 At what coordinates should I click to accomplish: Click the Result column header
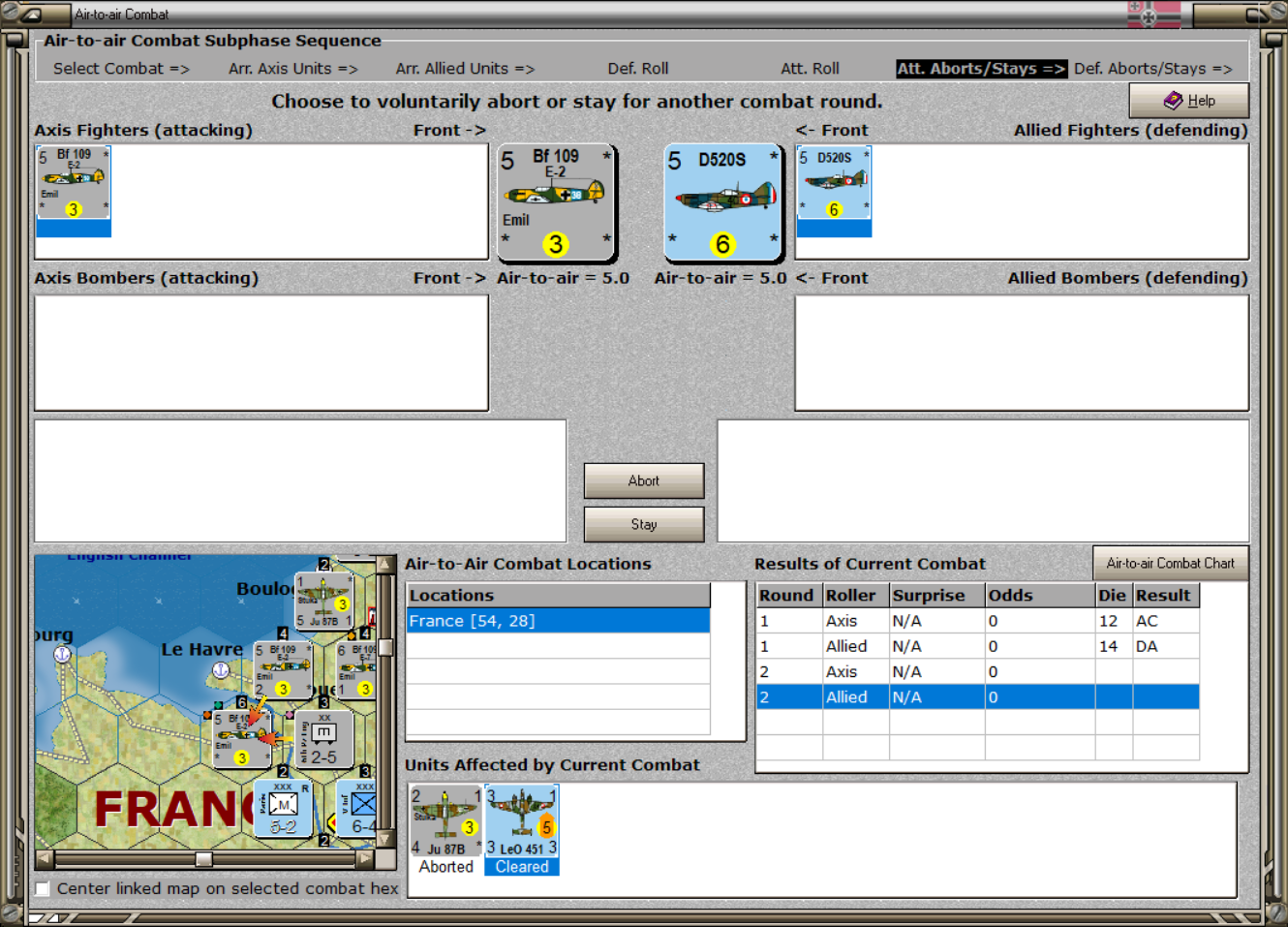point(1167,596)
